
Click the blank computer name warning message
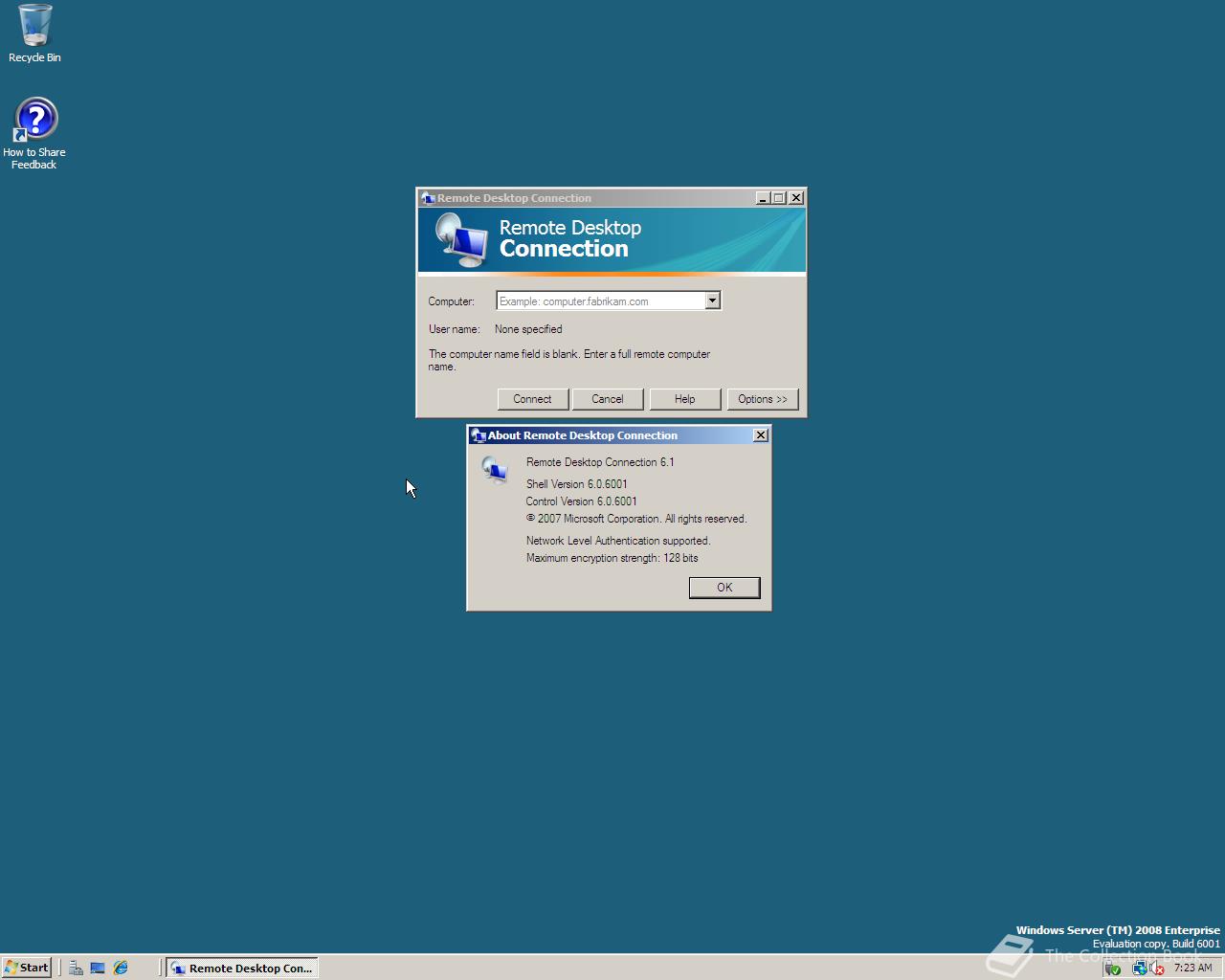(569, 360)
